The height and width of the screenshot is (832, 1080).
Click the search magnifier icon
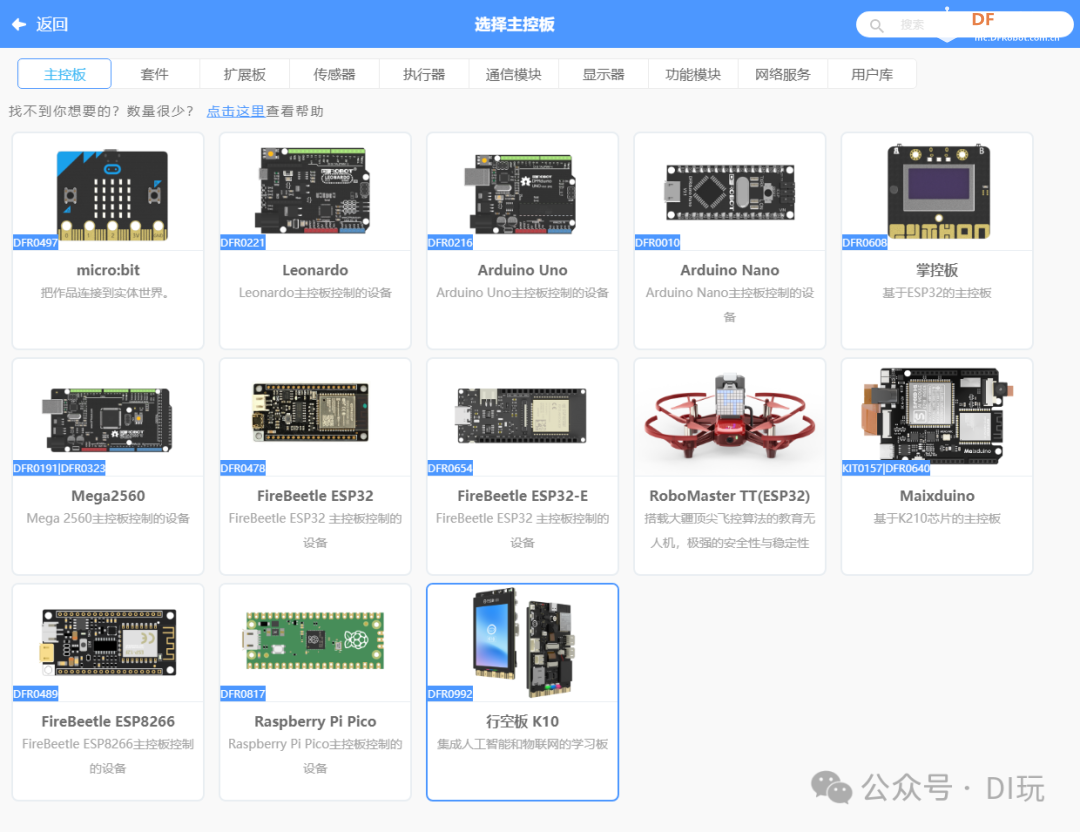point(876,25)
